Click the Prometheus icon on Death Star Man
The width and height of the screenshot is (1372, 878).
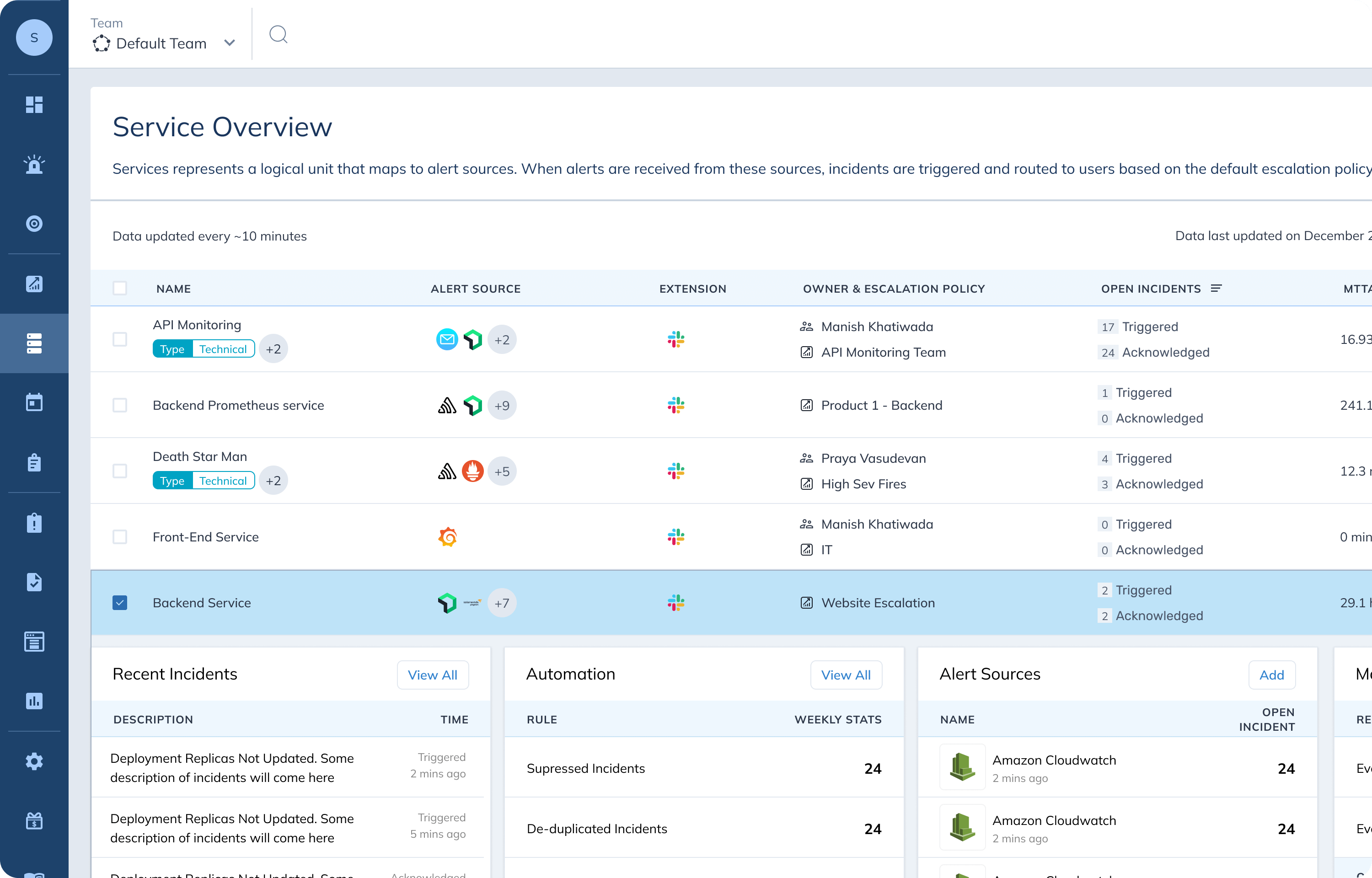coord(472,471)
